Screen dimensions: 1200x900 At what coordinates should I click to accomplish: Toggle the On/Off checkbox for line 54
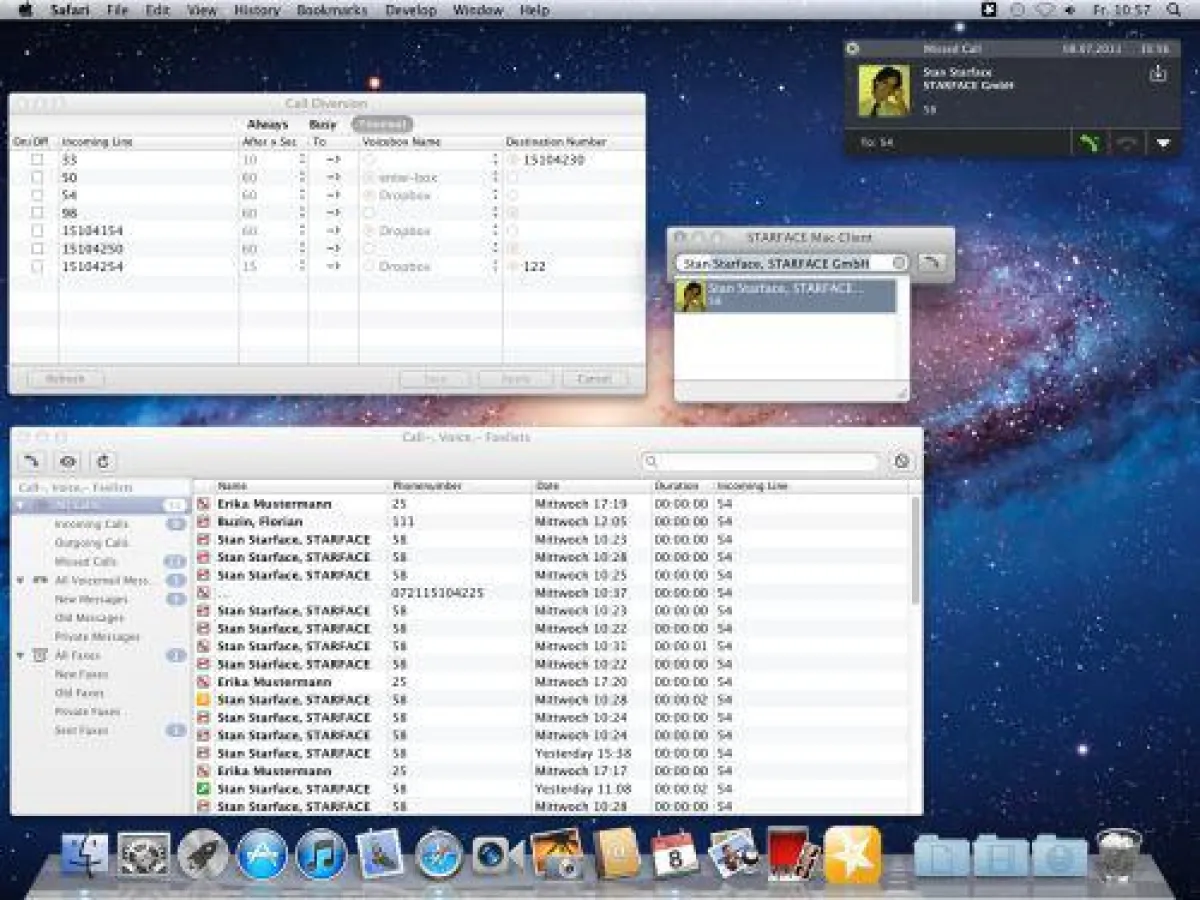pyautogui.click(x=37, y=194)
